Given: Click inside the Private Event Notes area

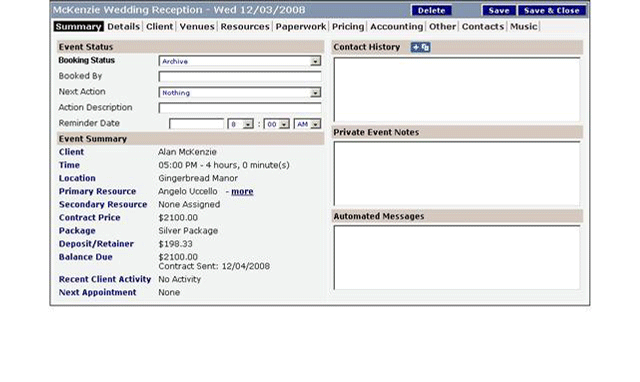Looking at the screenshot, I should point(457,173).
